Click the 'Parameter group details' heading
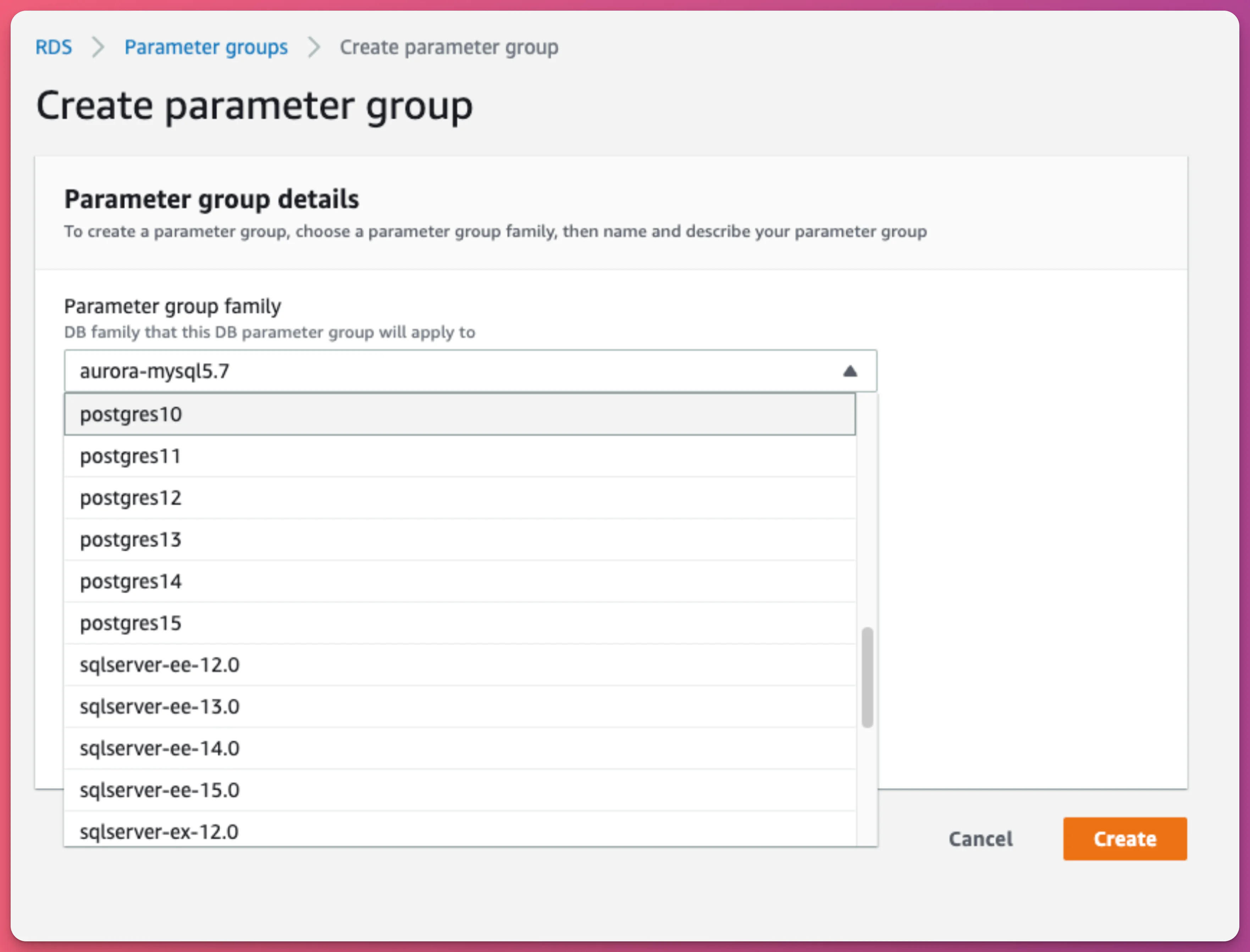The width and height of the screenshot is (1250, 952). point(211,199)
